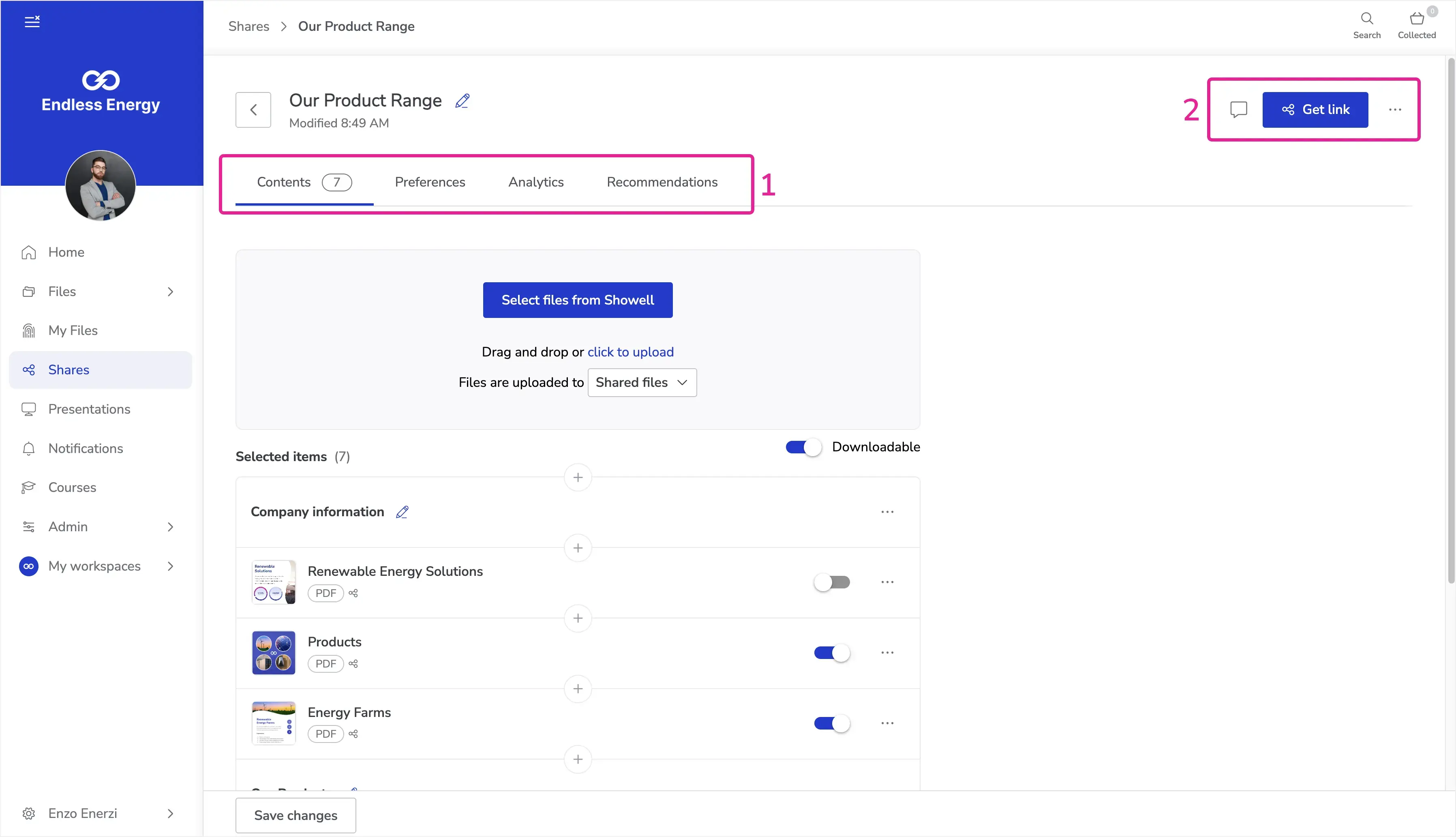Switch to the Contents tab
The width and height of the screenshot is (1456, 837).
[x=304, y=182]
